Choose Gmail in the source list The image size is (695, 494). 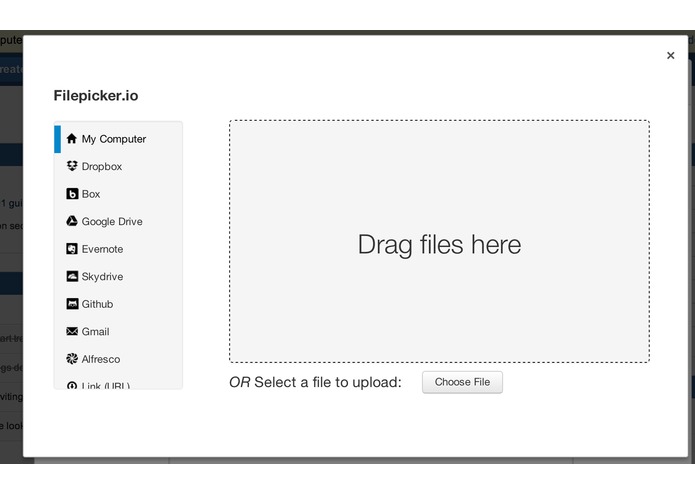(x=118, y=331)
